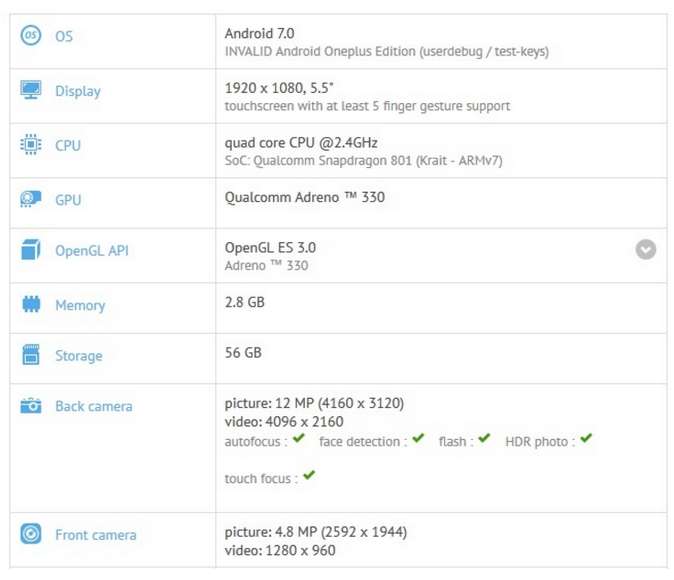The image size is (674, 580).
Task: Click the Memory chip icon
Action: [x=31, y=304]
